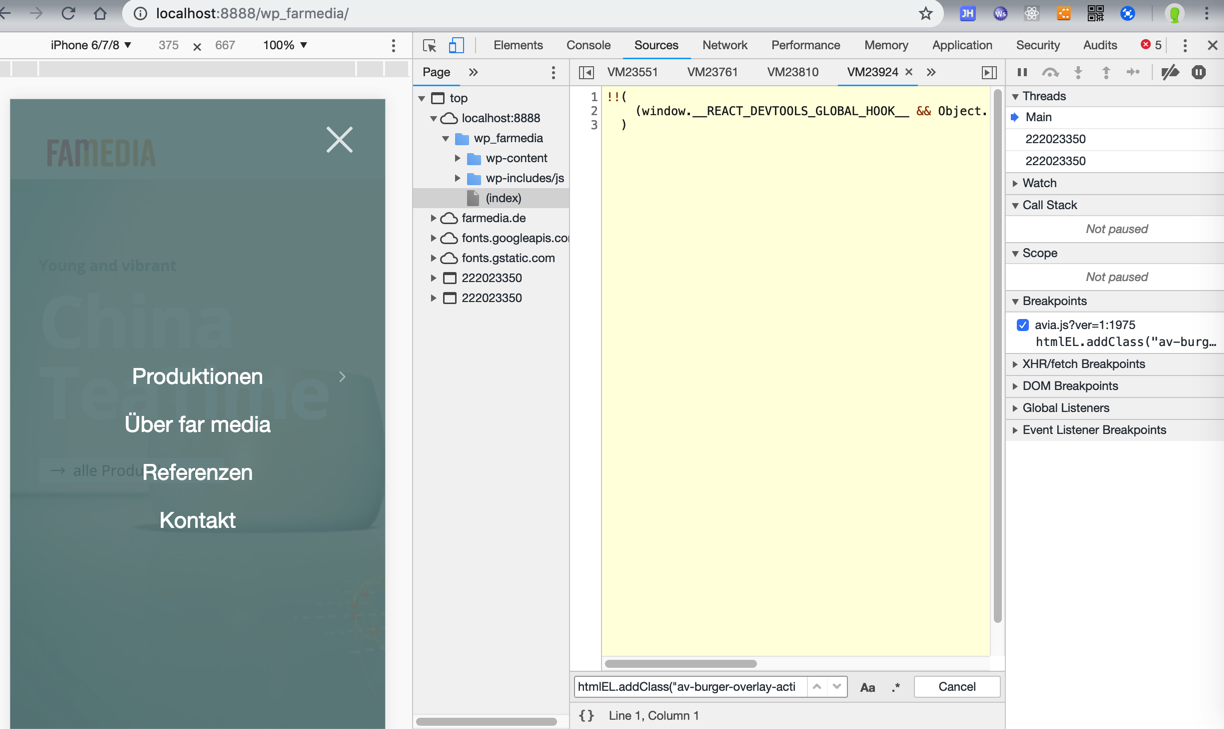Expand the wp-includes/js folder

pyautogui.click(x=458, y=178)
